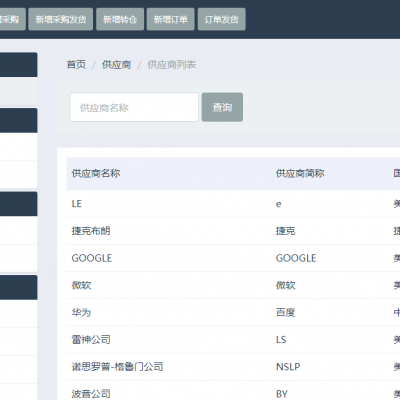Click abbreviation cell BY
The width and height of the screenshot is (400, 400).
(282, 394)
